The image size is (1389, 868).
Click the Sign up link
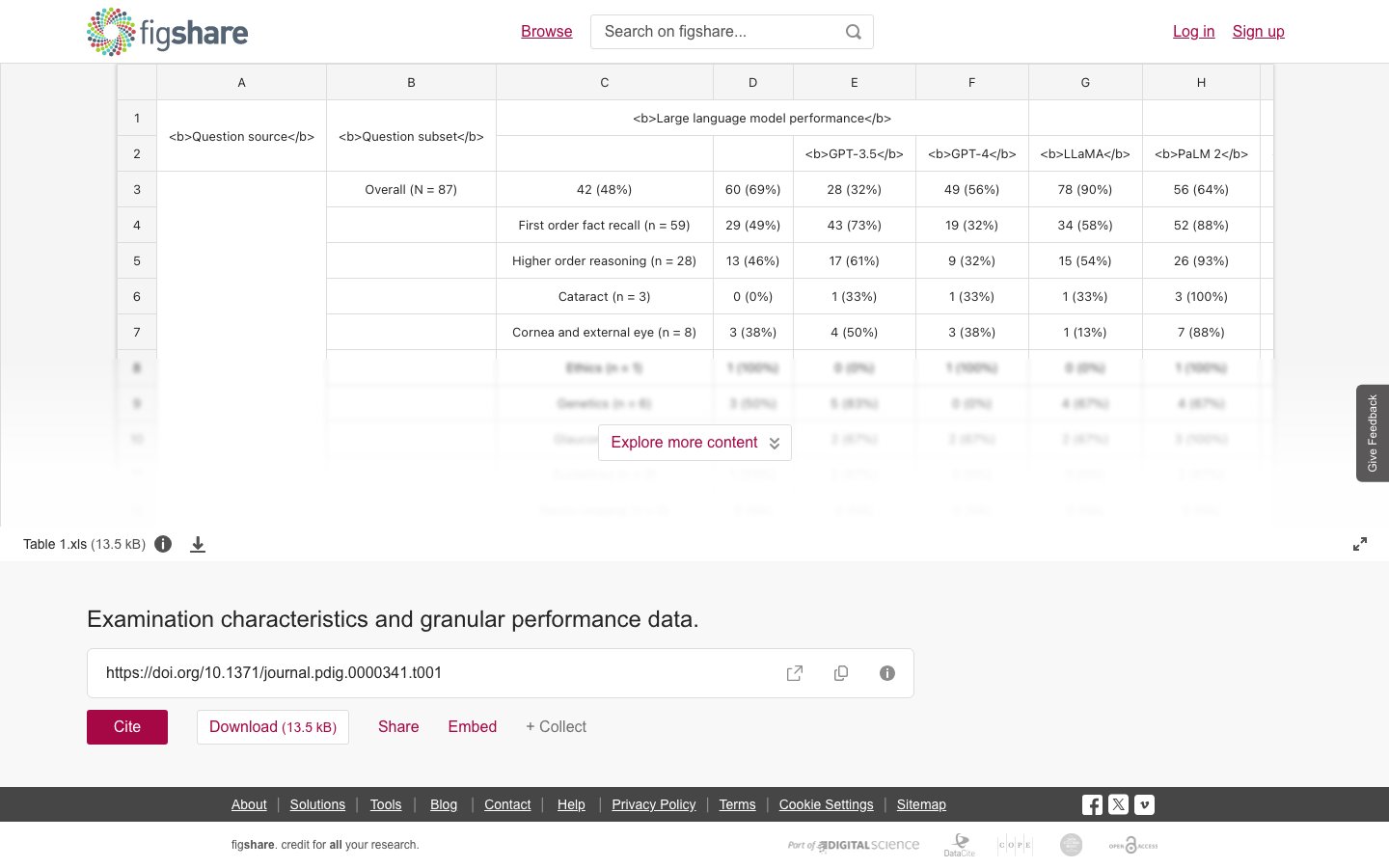coord(1259,32)
